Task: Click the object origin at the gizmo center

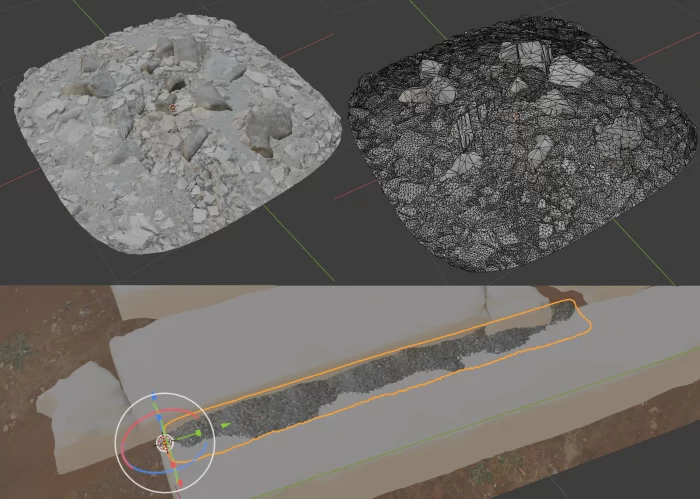Action: tap(163, 441)
